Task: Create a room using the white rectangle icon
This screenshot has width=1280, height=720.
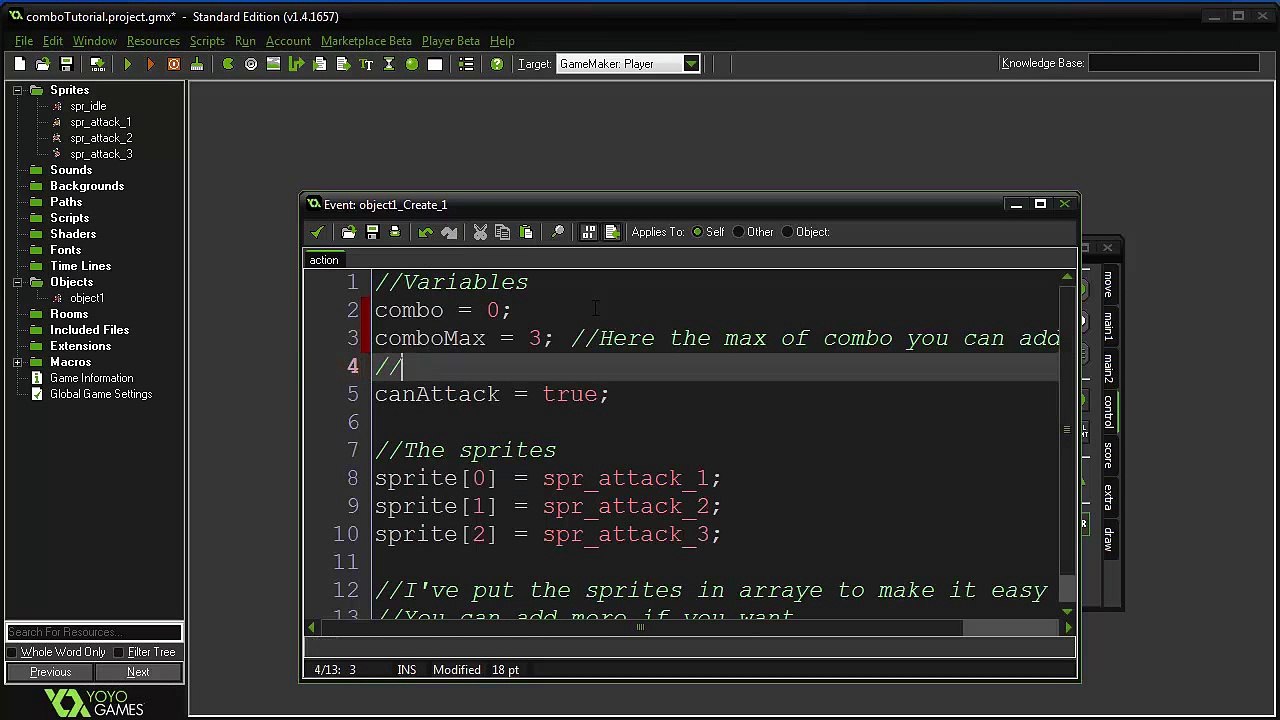Action: [435, 64]
